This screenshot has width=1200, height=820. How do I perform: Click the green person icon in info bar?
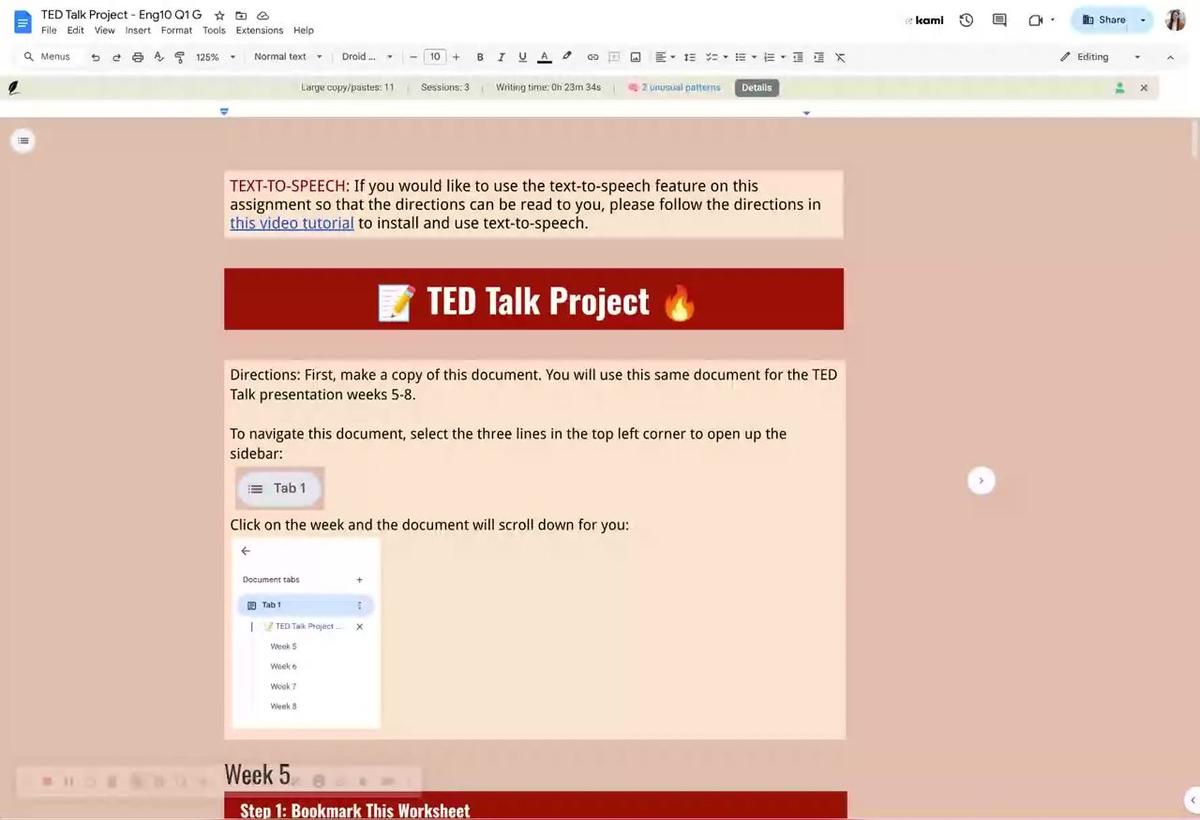point(1120,88)
